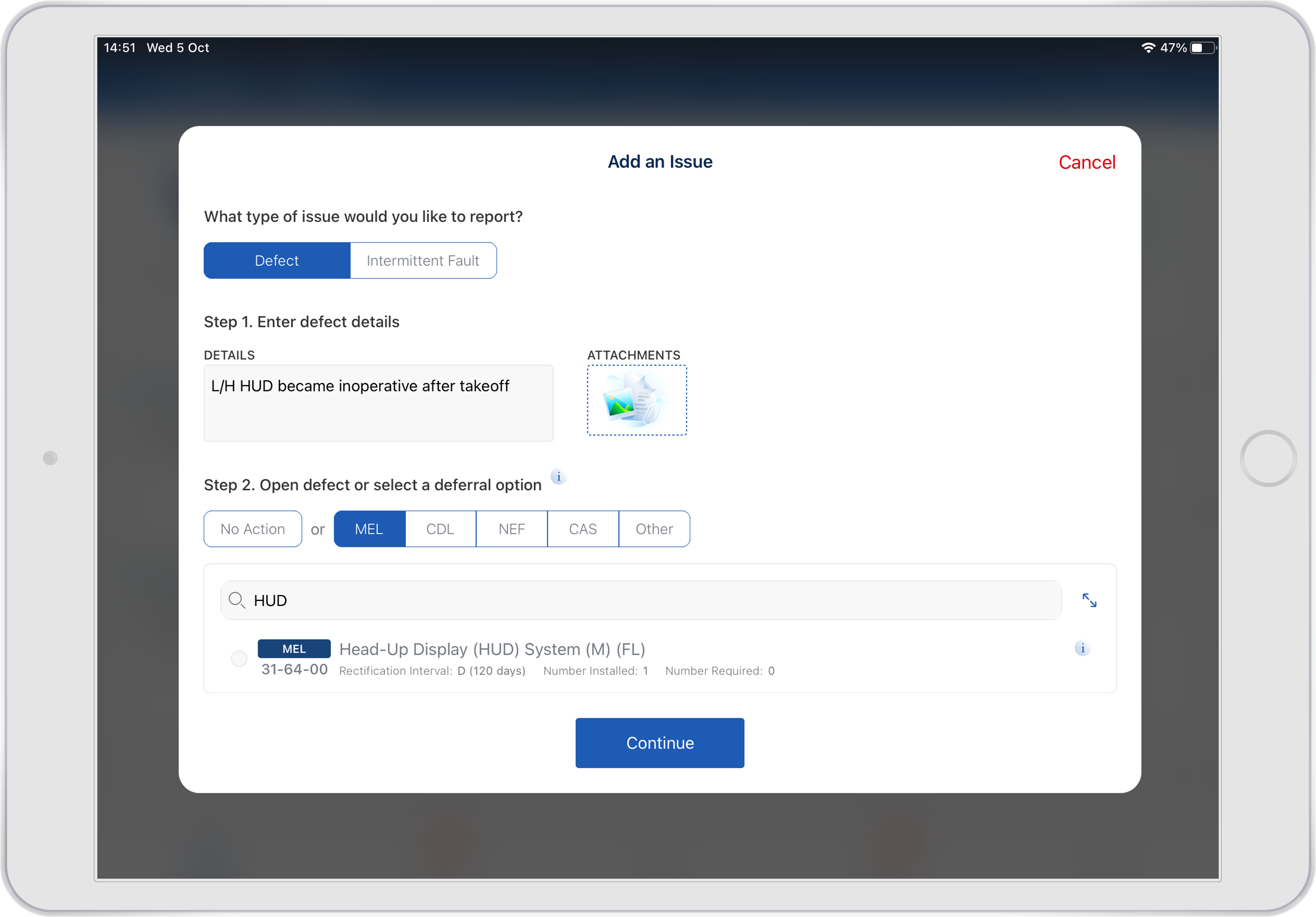
Task: Open info for HUD System MEL item
Action: [1082, 648]
